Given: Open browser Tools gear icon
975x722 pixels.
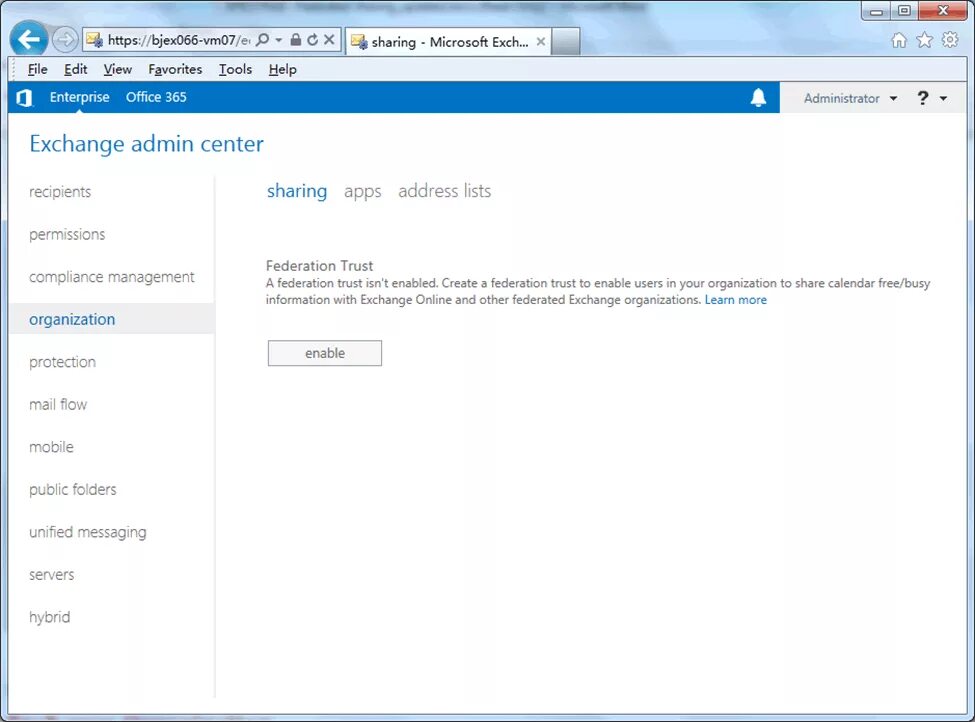Looking at the screenshot, I should (x=950, y=40).
